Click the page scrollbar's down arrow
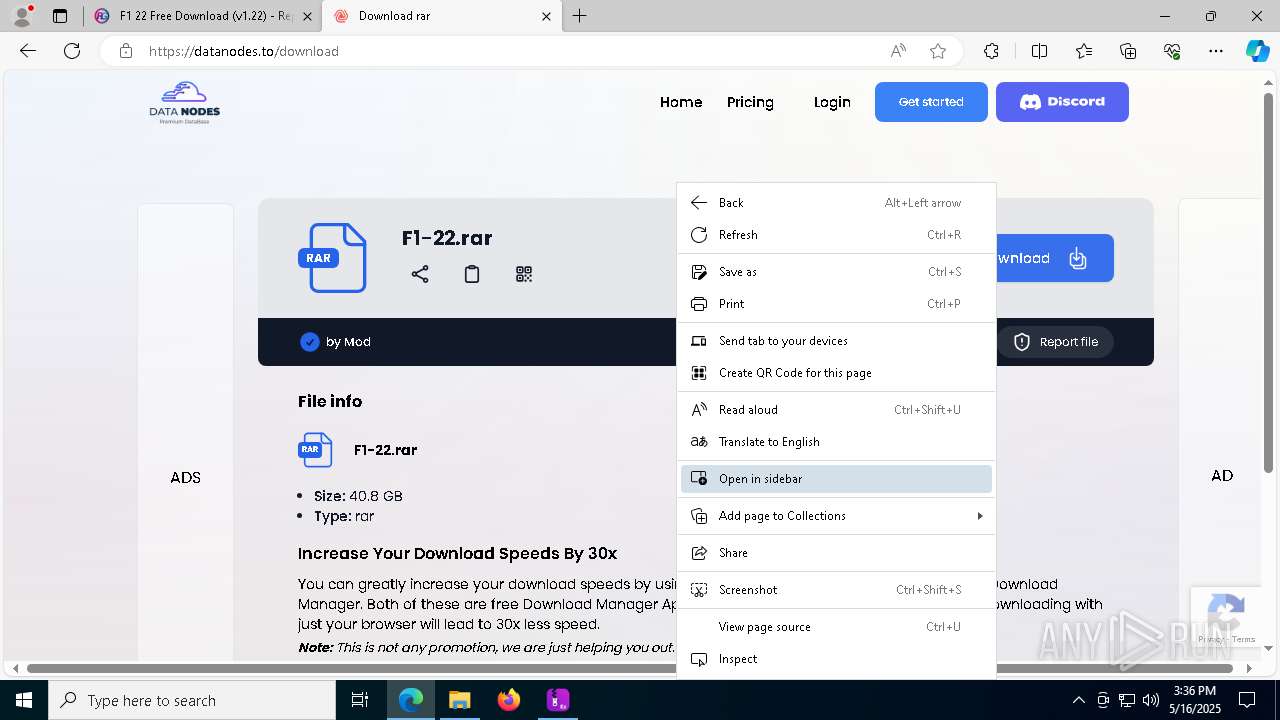The width and height of the screenshot is (1280, 720). tap(1269, 648)
